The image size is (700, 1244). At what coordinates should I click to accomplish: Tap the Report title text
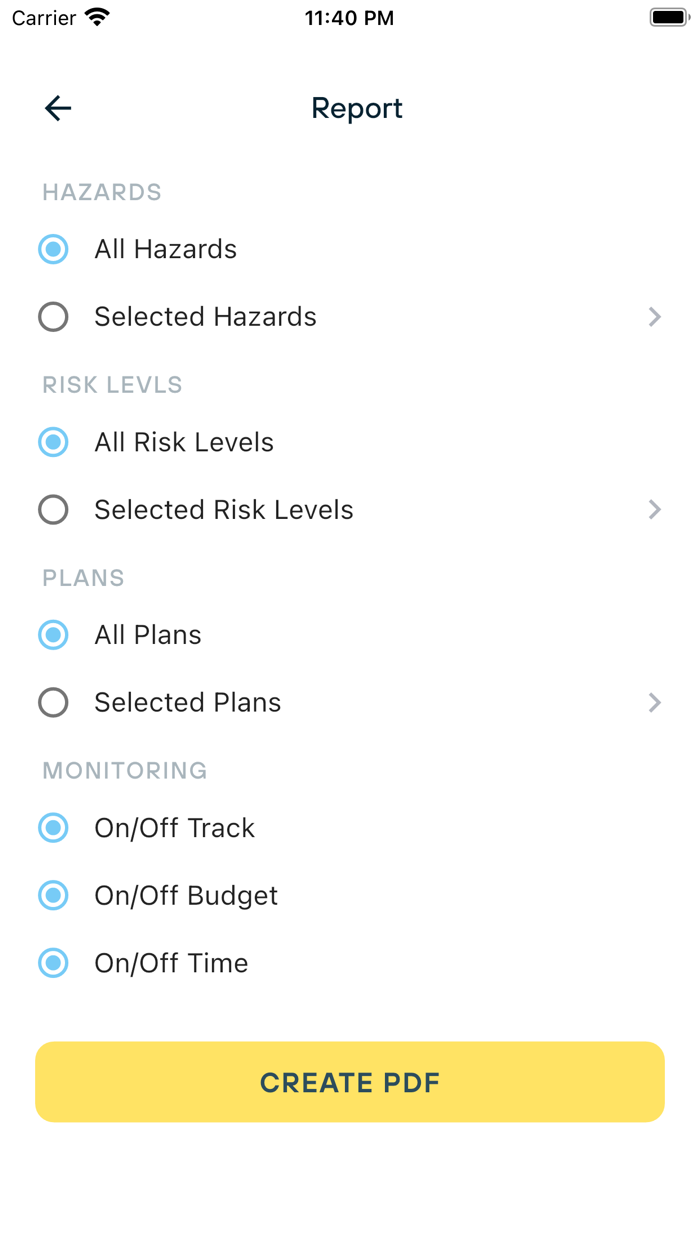tap(356, 108)
